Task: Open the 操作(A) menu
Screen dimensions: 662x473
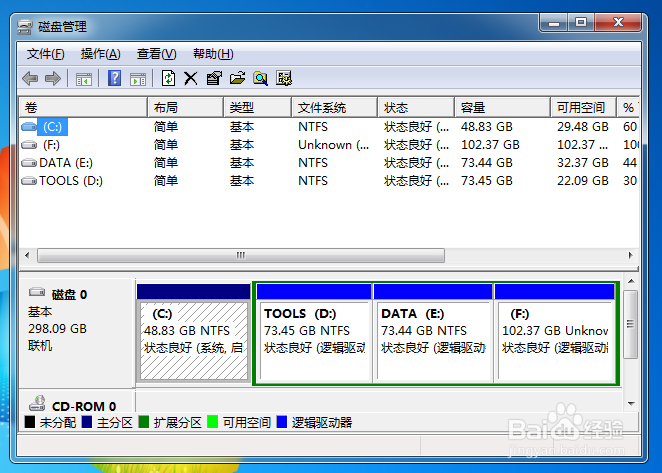Action: tap(100, 54)
